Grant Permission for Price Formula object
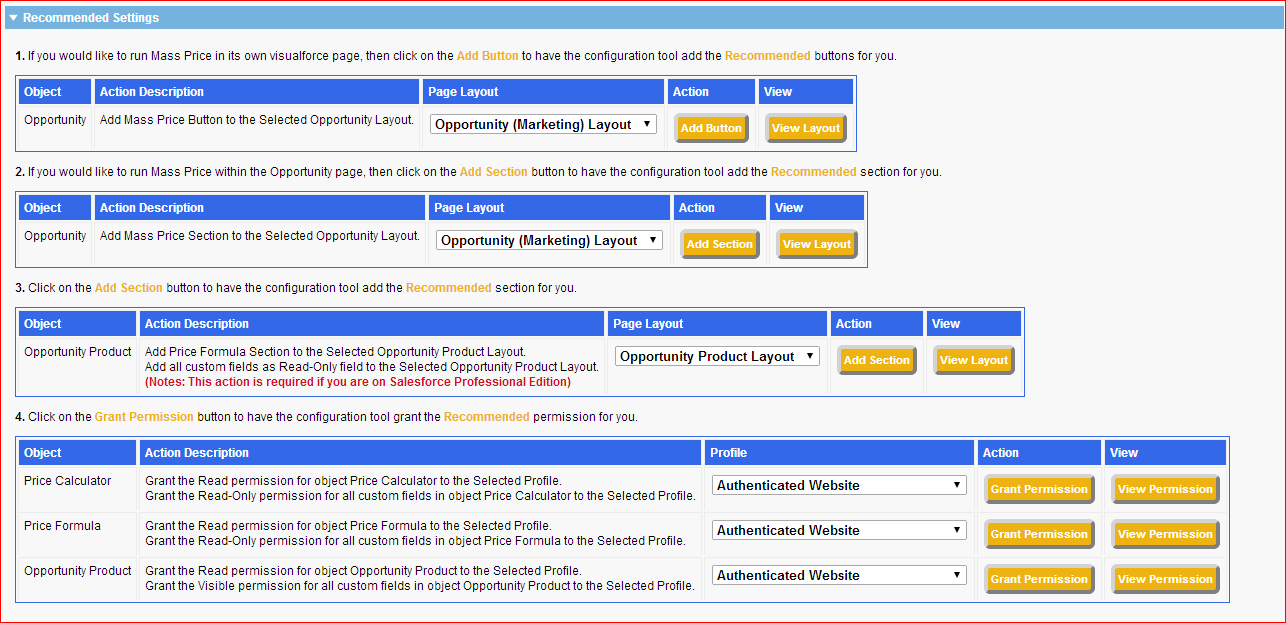This screenshot has width=1286, height=623. point(1039,534)
